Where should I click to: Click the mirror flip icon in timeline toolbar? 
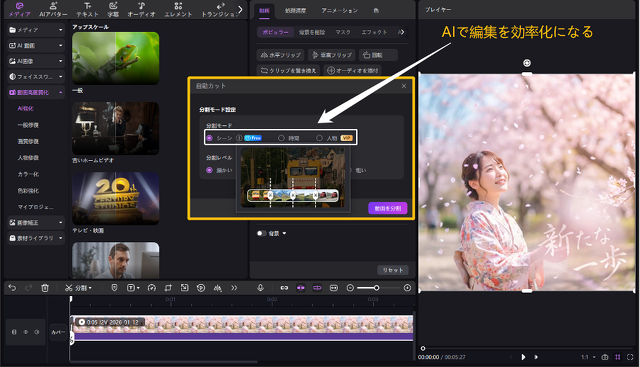coord(218,288)
